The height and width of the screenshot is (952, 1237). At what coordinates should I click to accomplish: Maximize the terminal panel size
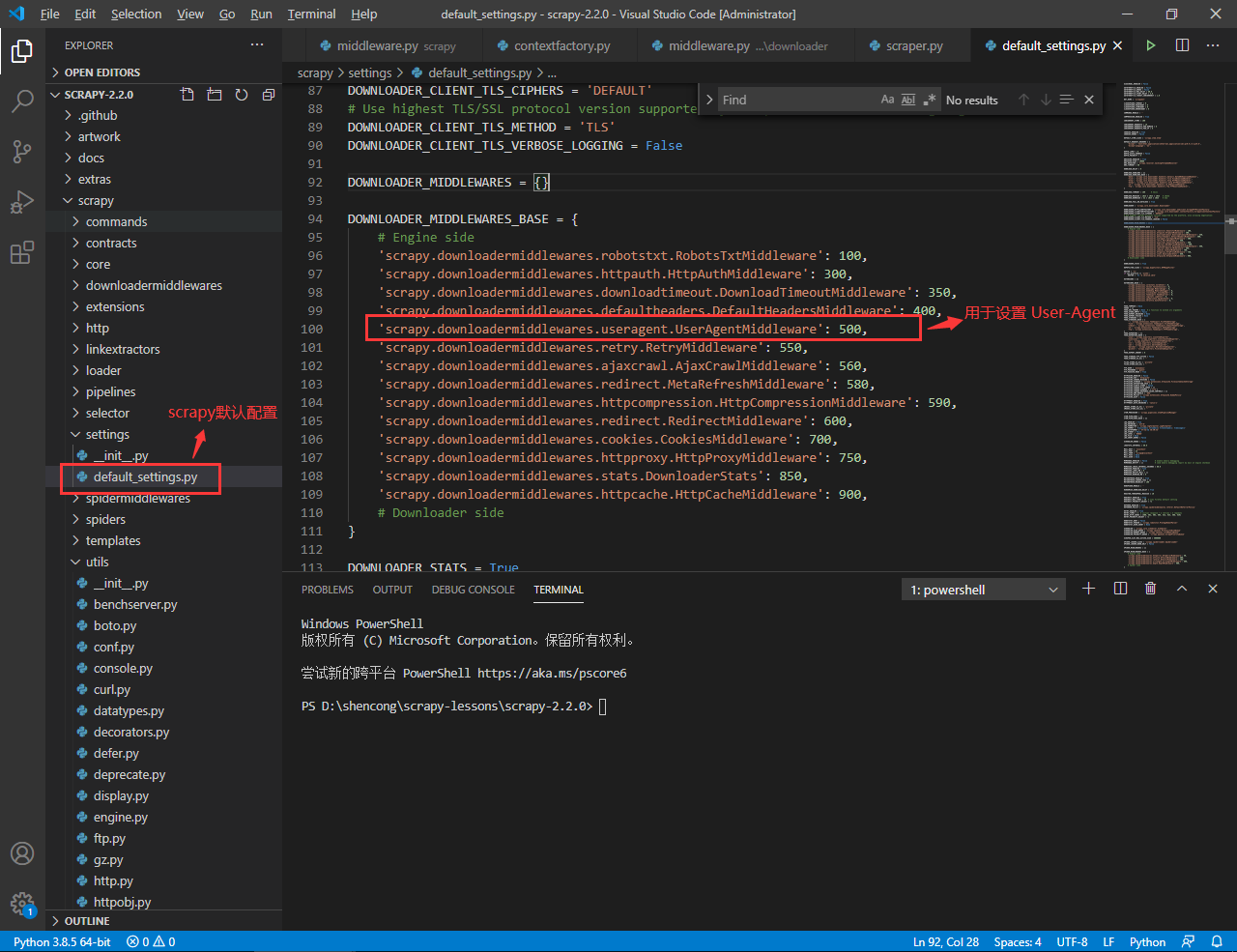[x=1181, y=589]
